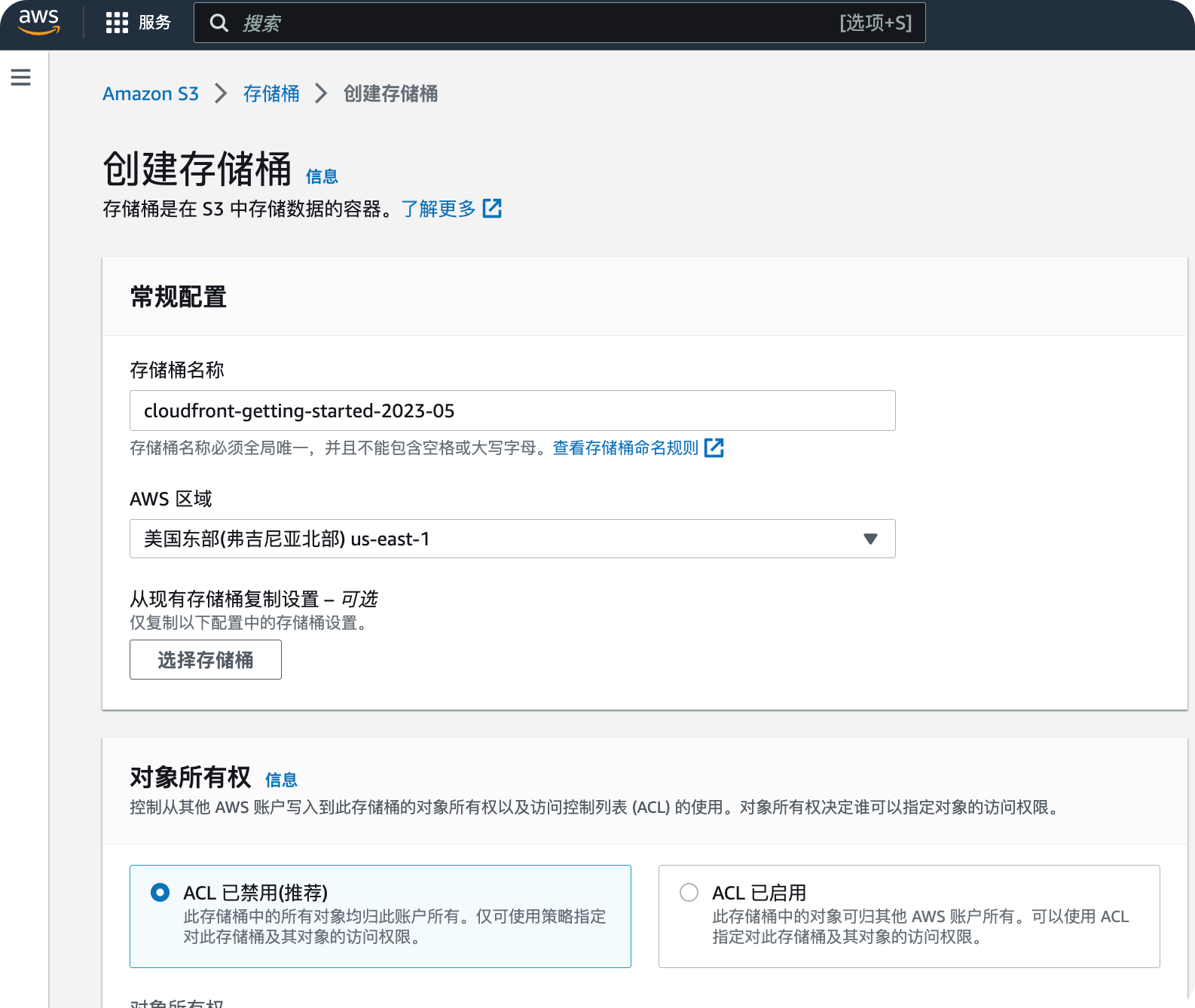The height and width of the screenshot is (1008, 1195).
Task: Click the 选择存储桶 button
Action: pyautogui.click(x=206, y=660)
